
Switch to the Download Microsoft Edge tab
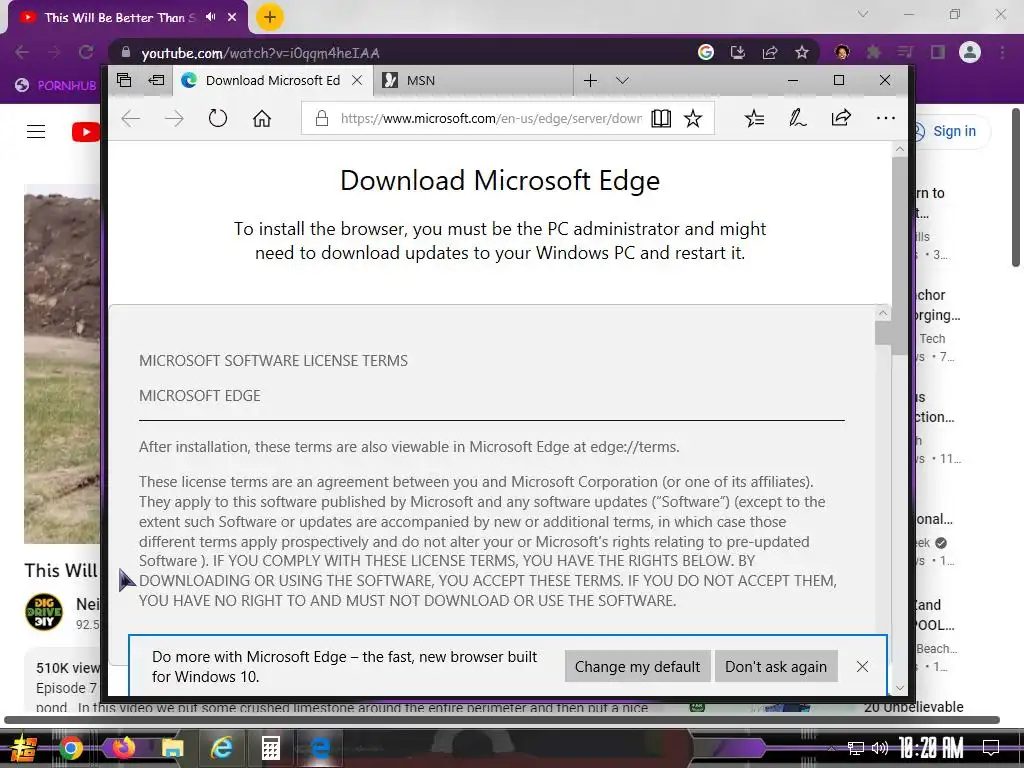[x=272, y=80]
